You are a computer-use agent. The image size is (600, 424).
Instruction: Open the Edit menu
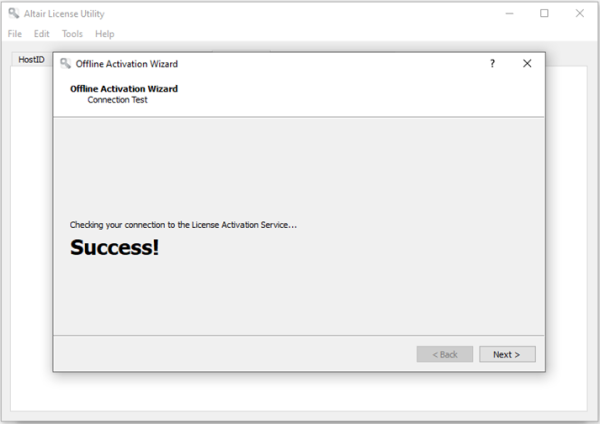[x=41, y=34]
